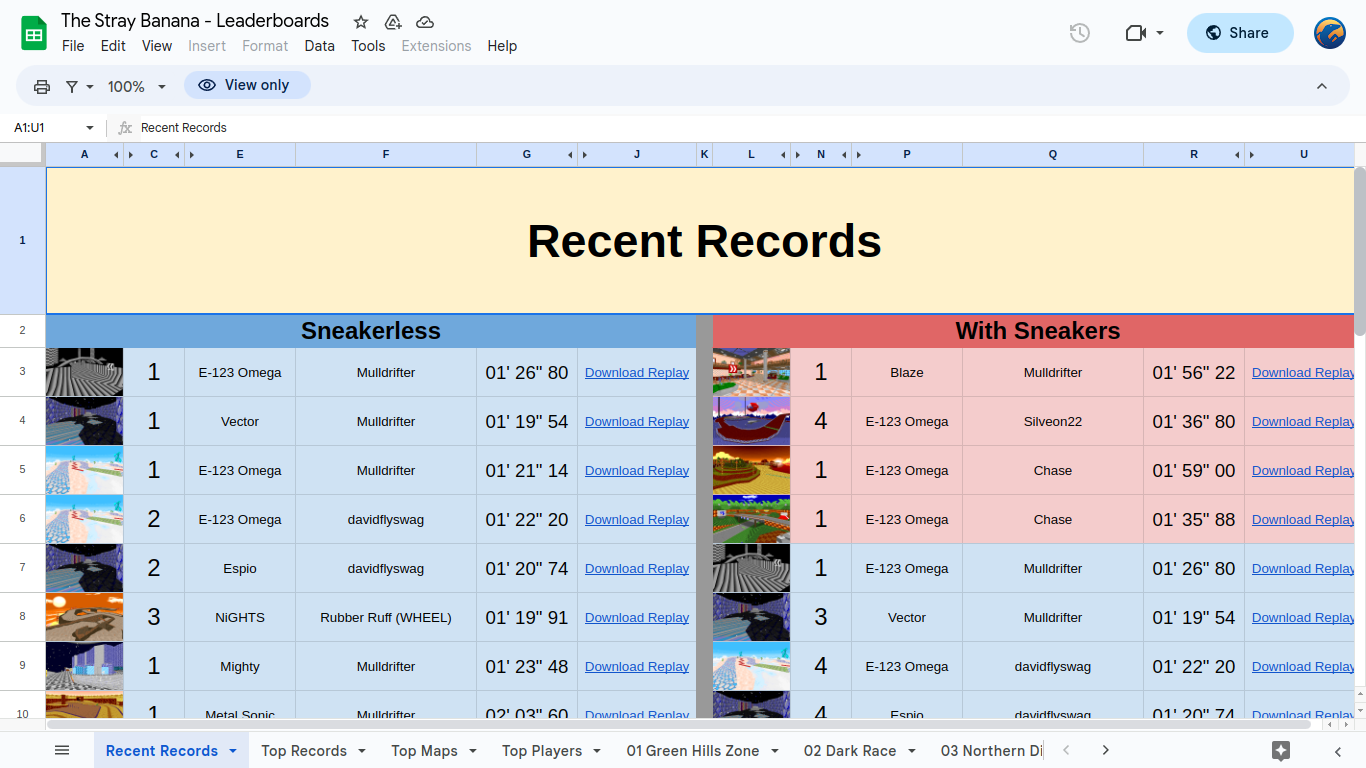The height and width of the screenshot is (768, 1366).
Task: Download Replay for Vector 01' 19" 54
Action: [x=636, y=422]
